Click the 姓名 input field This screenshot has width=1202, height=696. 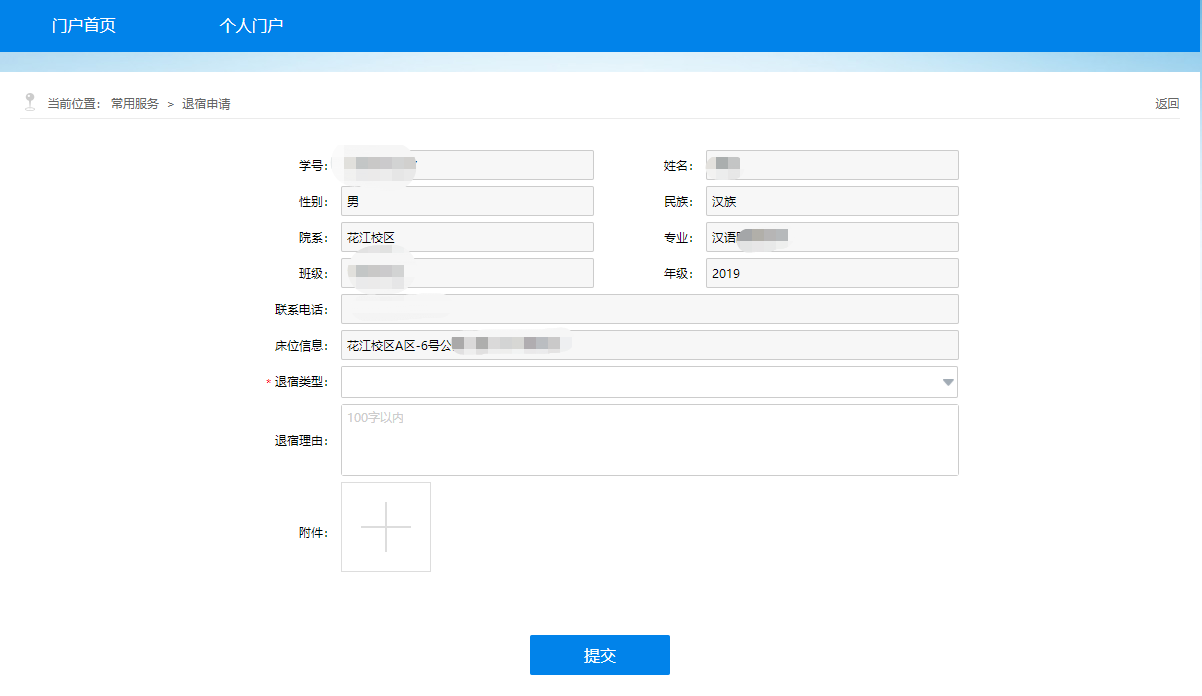(832, 165)
